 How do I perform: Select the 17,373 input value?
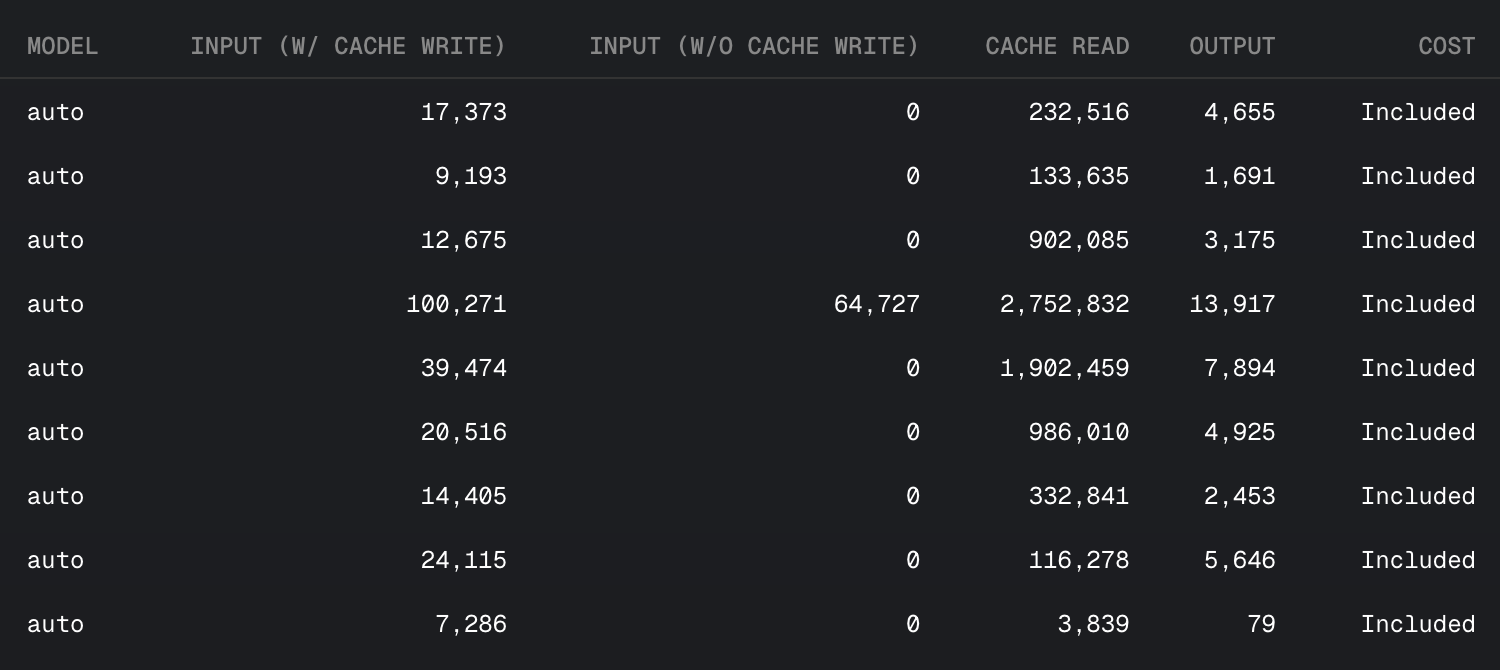(463, 112)
